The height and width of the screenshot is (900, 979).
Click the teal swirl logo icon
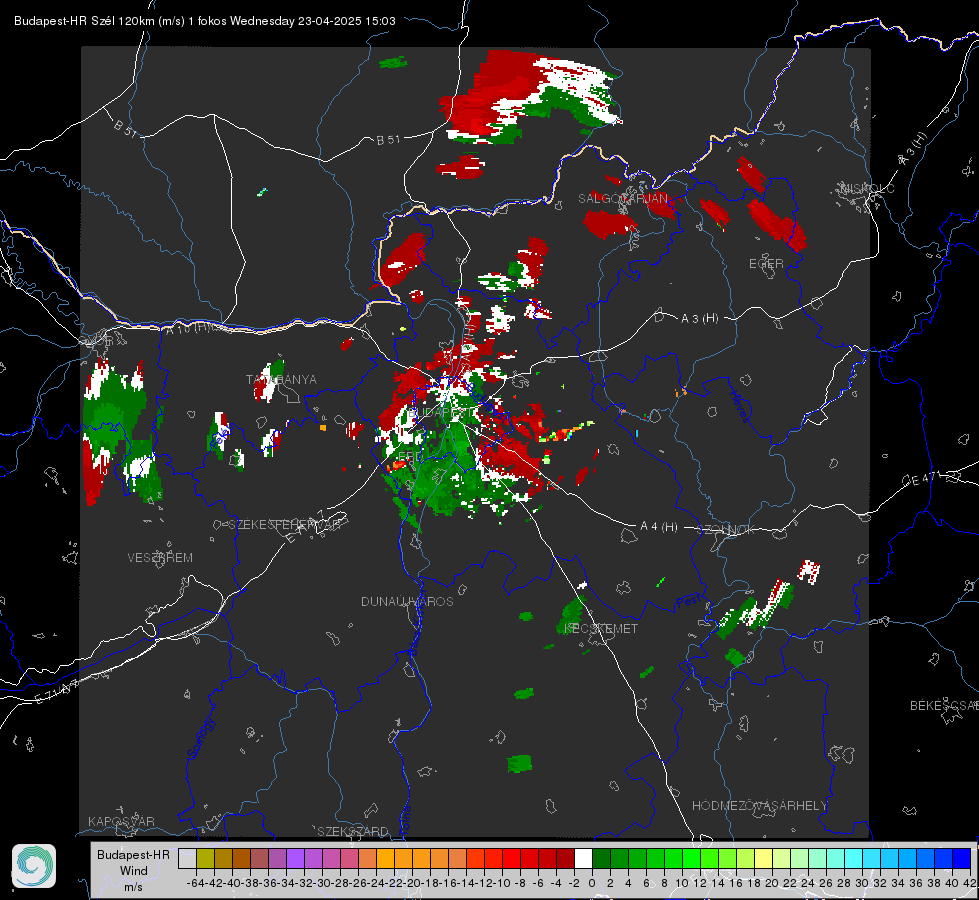(x=34, y=866)
